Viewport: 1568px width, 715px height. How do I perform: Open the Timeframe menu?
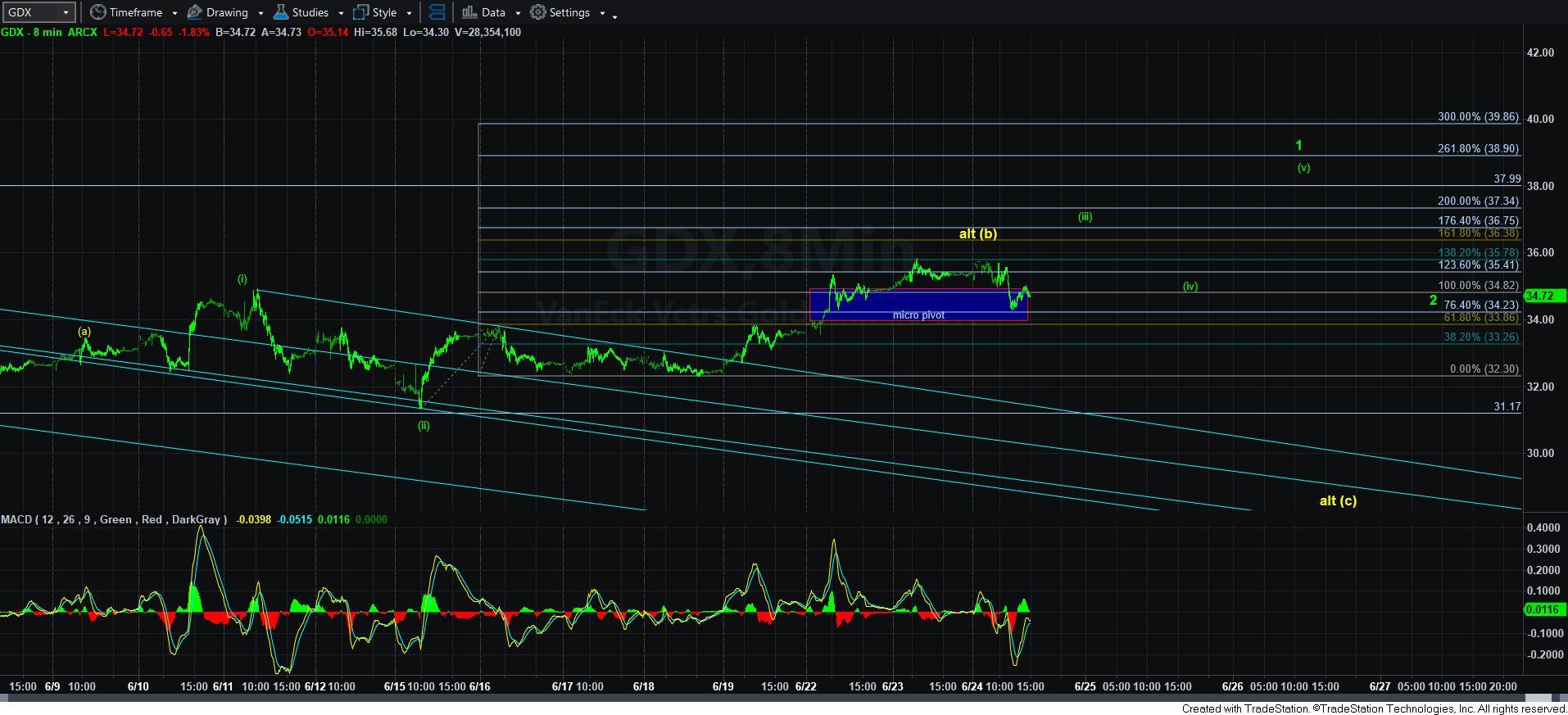[134, 12]
